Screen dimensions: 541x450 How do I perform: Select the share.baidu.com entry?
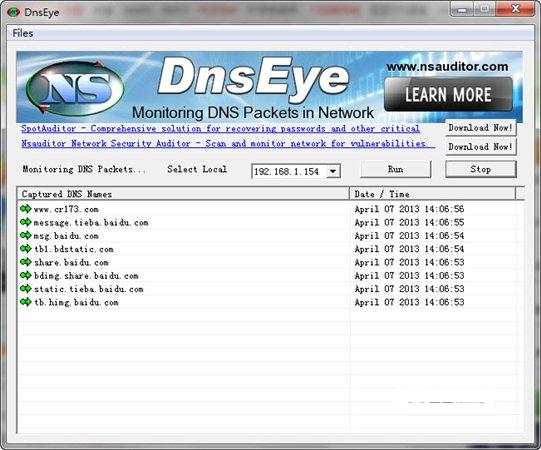point(71,263)
